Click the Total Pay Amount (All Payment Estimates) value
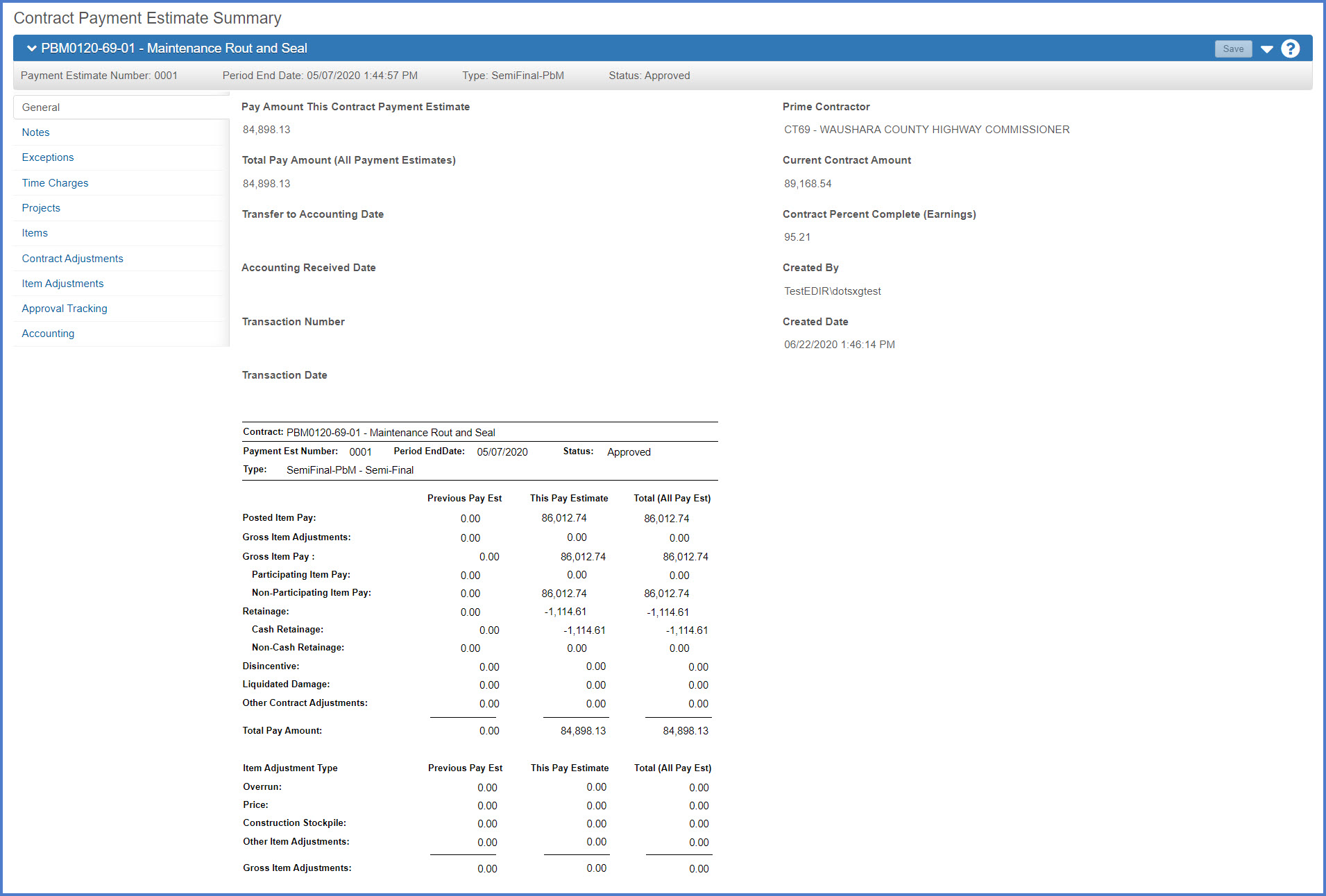Screen dimensions: 1326x896 click(x=266, y=184)
